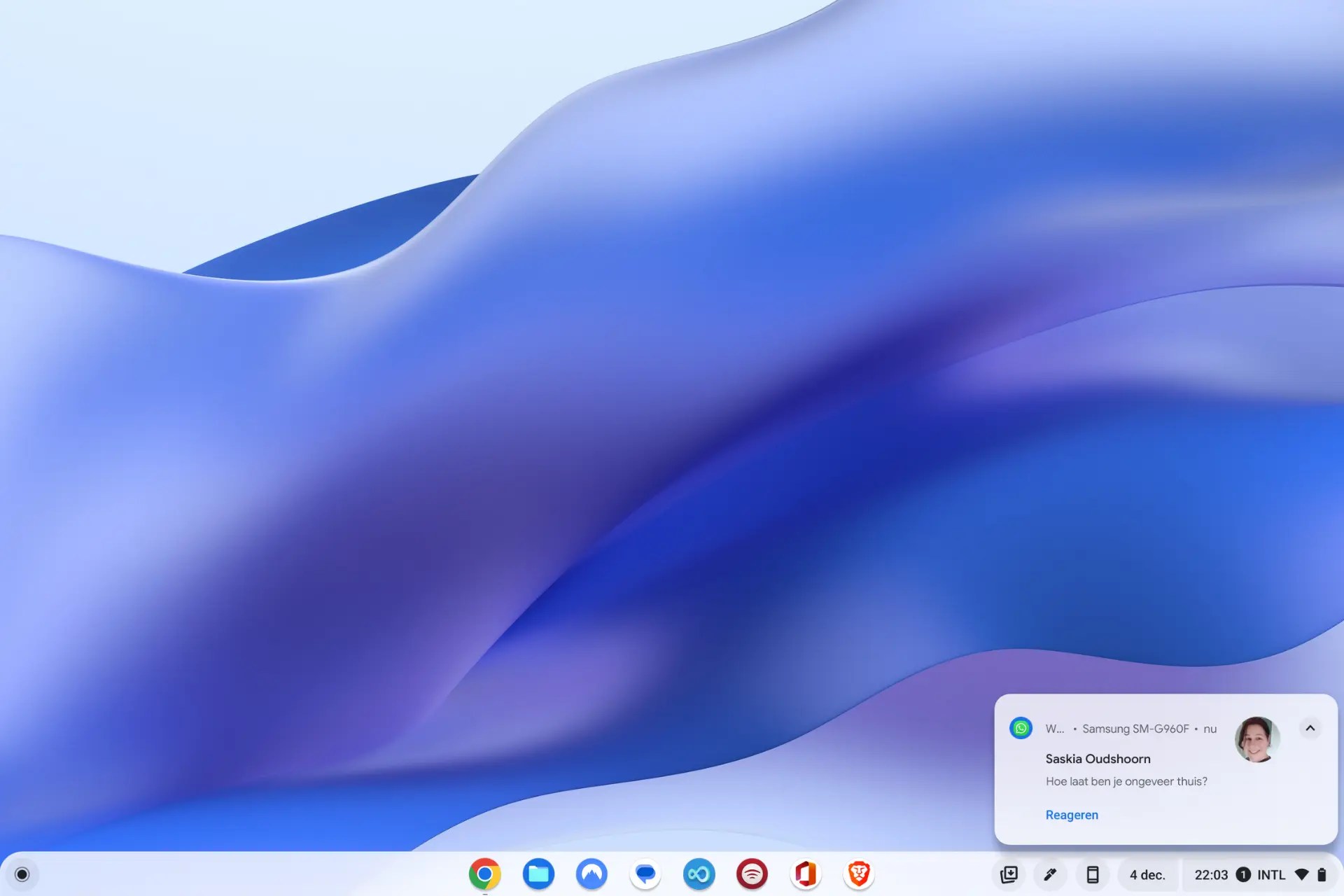Viewport: 1344px width, 896px height.
Task: Open quick settings via the clock area
Action: point(1212,874)
